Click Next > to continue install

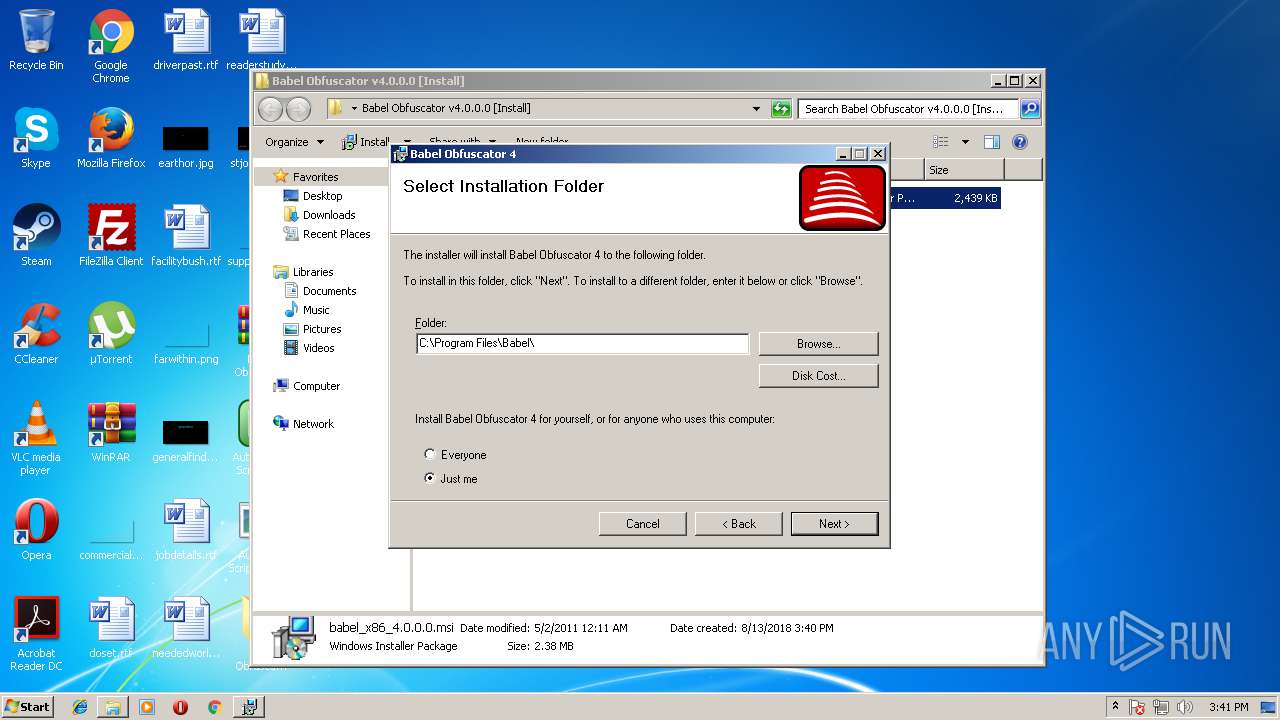point(834,524)
